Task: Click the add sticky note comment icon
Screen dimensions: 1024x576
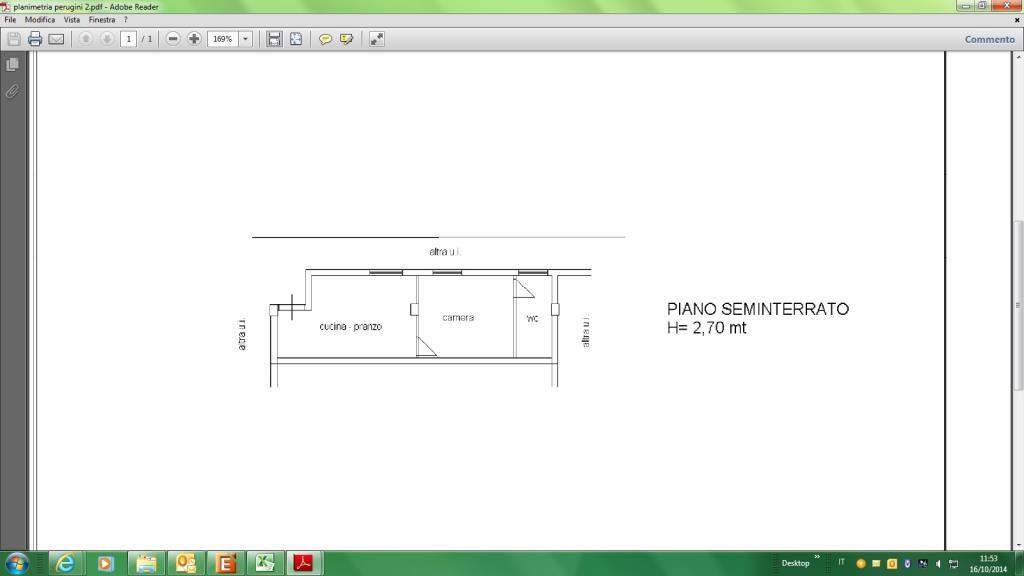Action: tap(325, 39)
